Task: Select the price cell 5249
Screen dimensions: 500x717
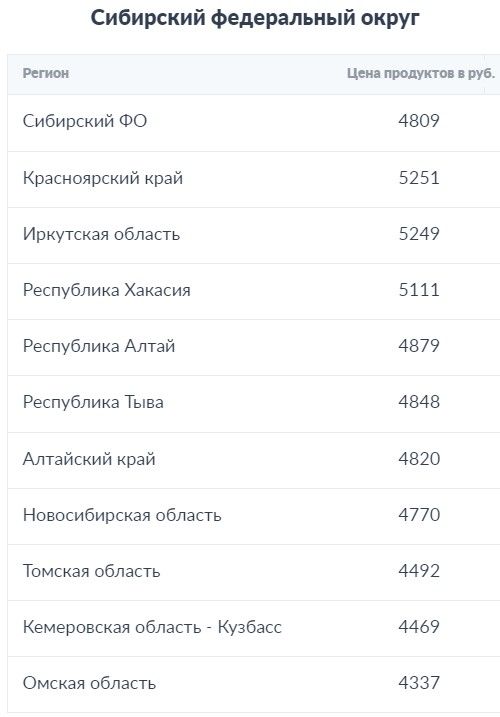Action: pyautogui.click(x=419, y=234)
